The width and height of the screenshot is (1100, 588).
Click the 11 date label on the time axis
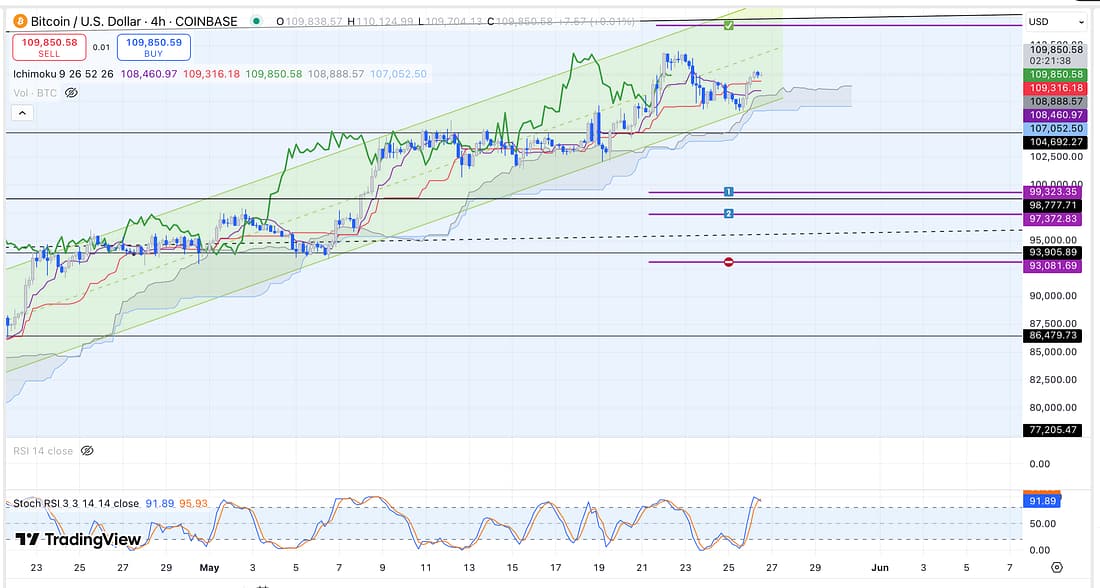426,568
